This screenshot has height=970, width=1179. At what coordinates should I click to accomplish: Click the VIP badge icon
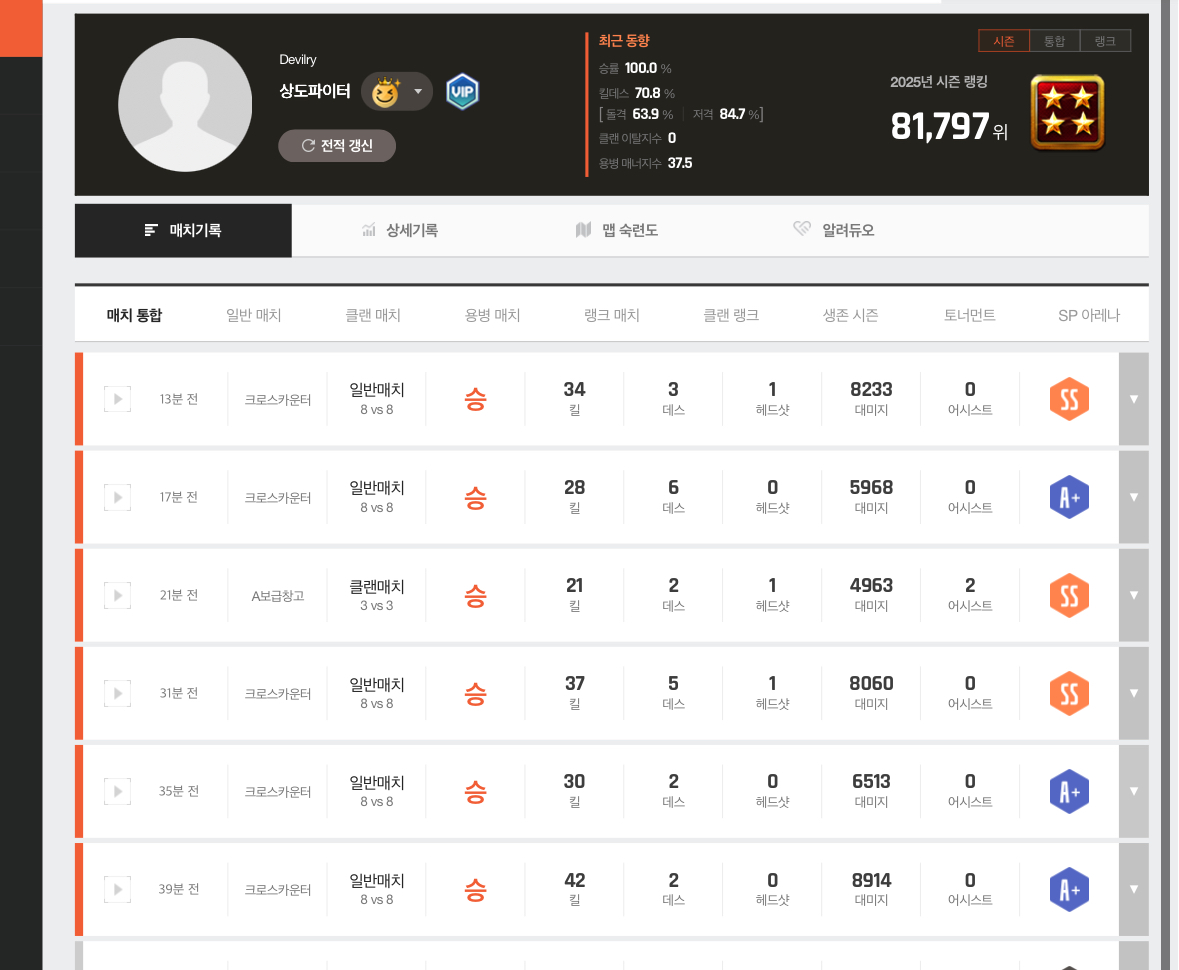click(462, 92)
